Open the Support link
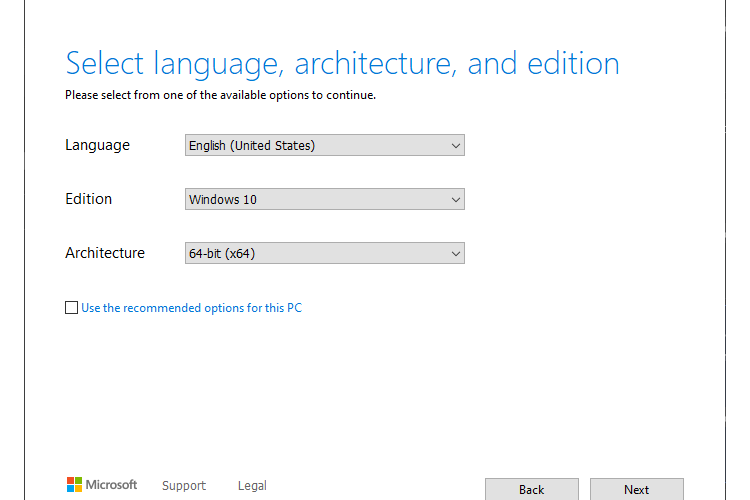The width and height of the screenshot is (750, 500). [x=184, y=486]
